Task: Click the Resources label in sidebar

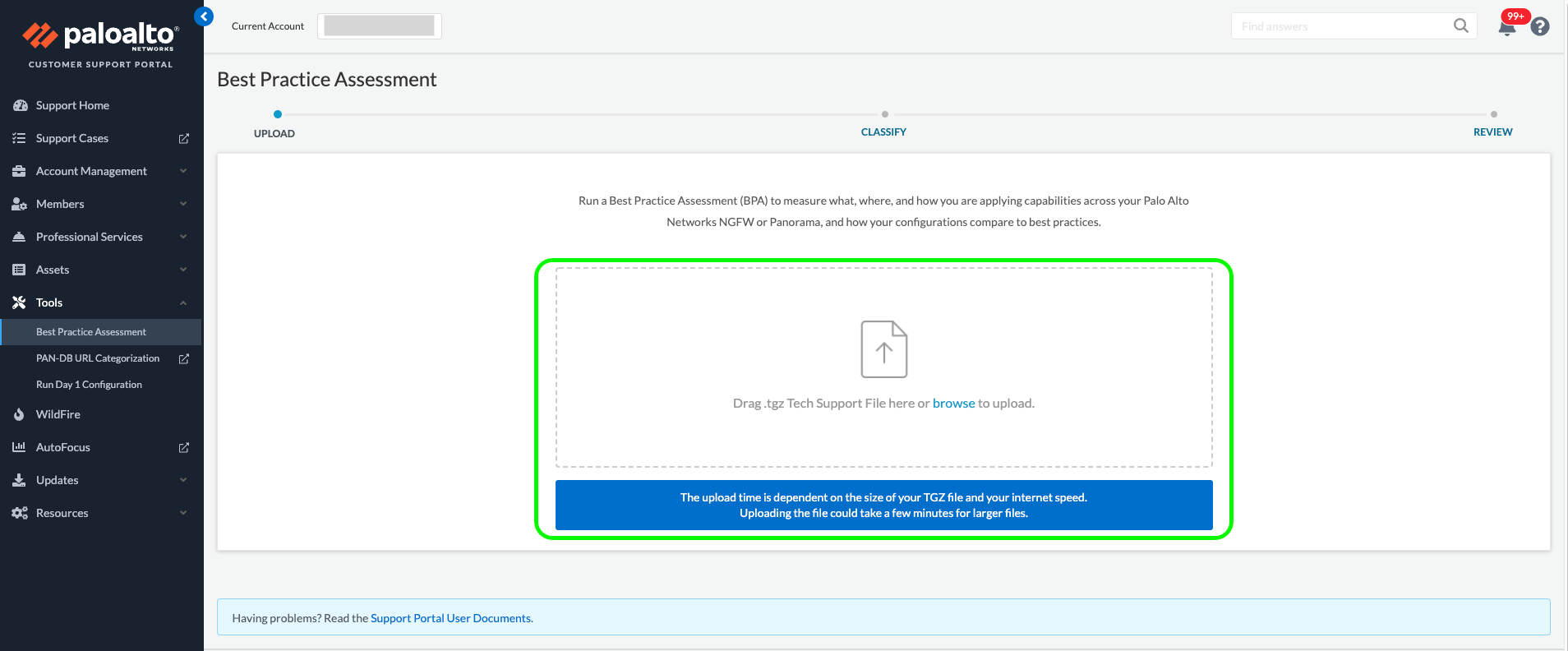Action: click(62, 513)
